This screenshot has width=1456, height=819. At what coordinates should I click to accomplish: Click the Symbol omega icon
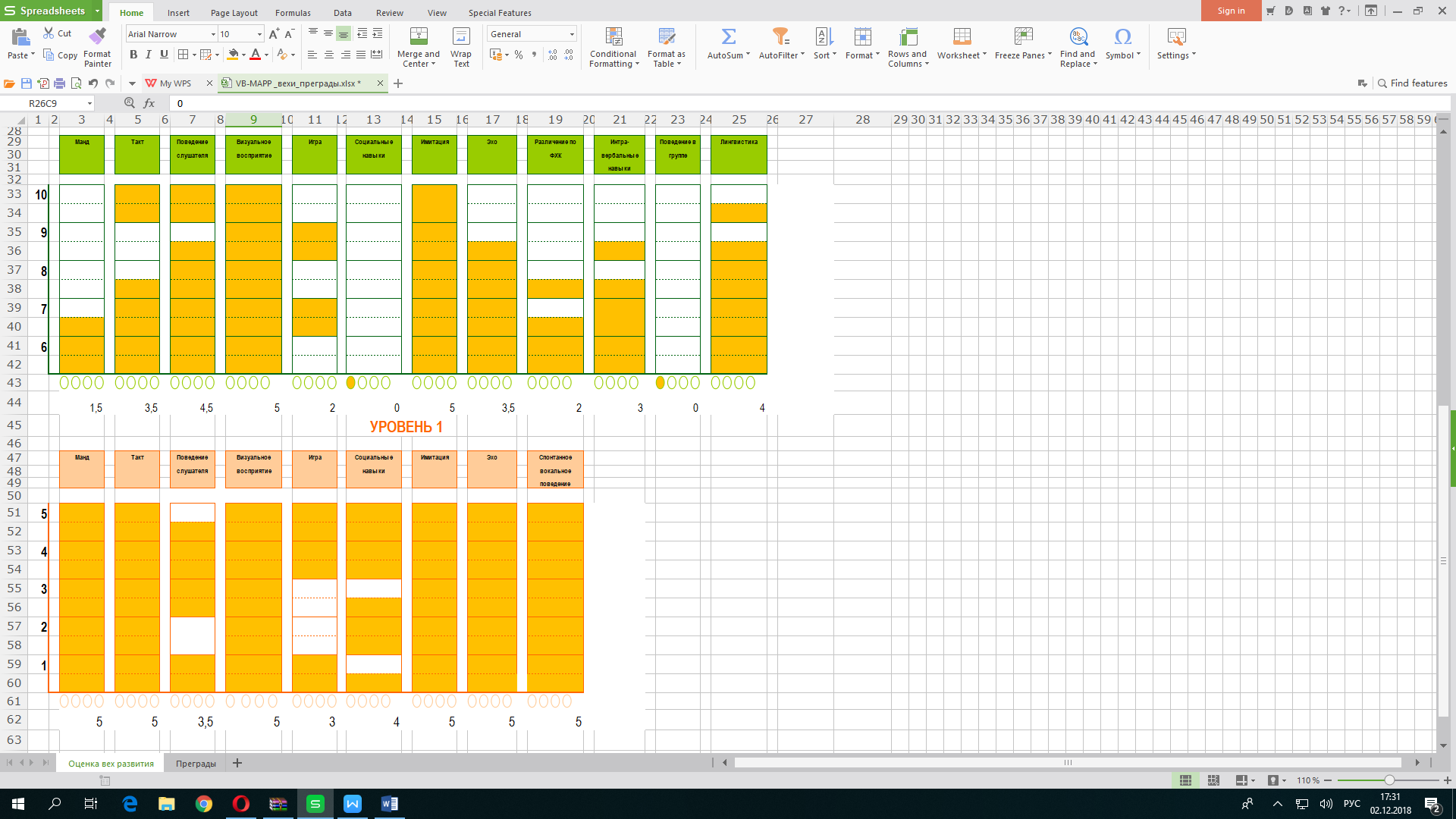click(x=1122, y=36)
